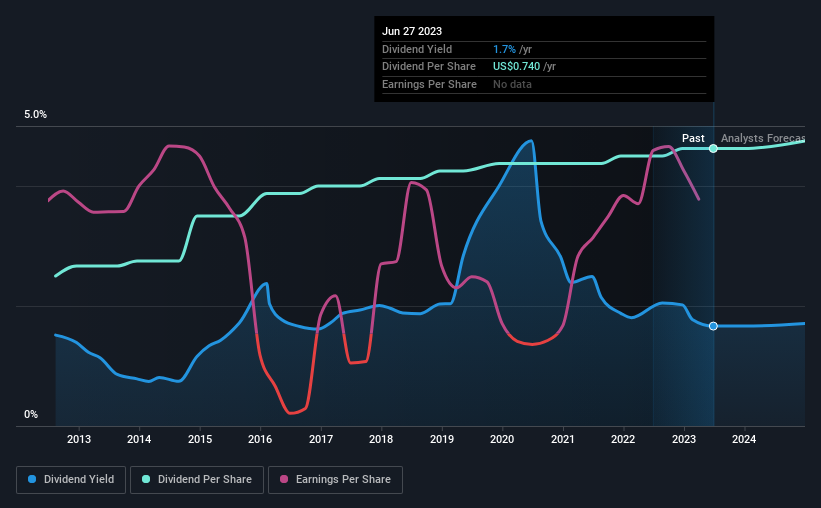821x508 pixels.
Task: Click the 2017 x-axis label
Action: click(x=321, y=439)
